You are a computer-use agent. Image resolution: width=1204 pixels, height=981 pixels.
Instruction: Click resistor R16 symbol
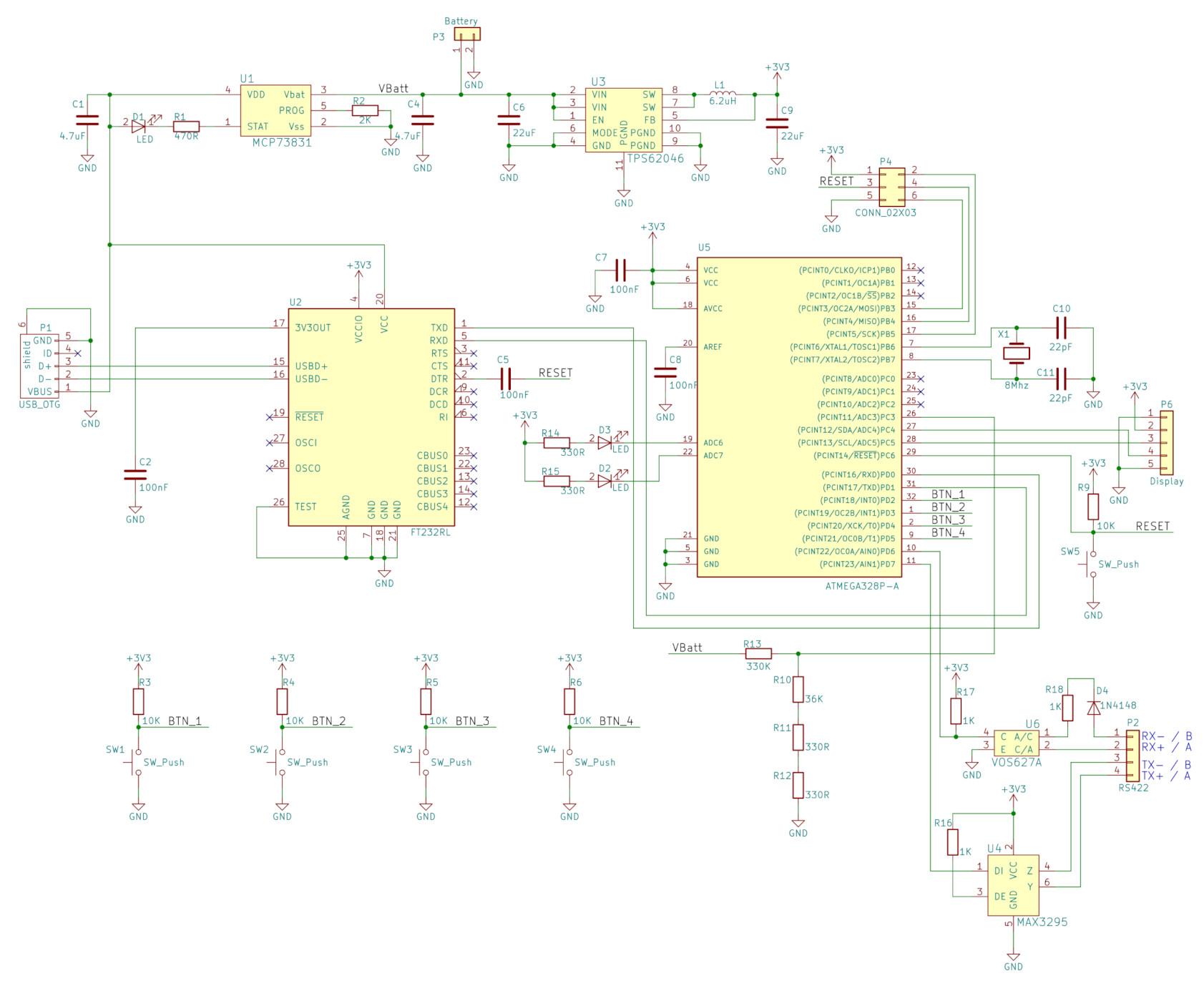953,842
